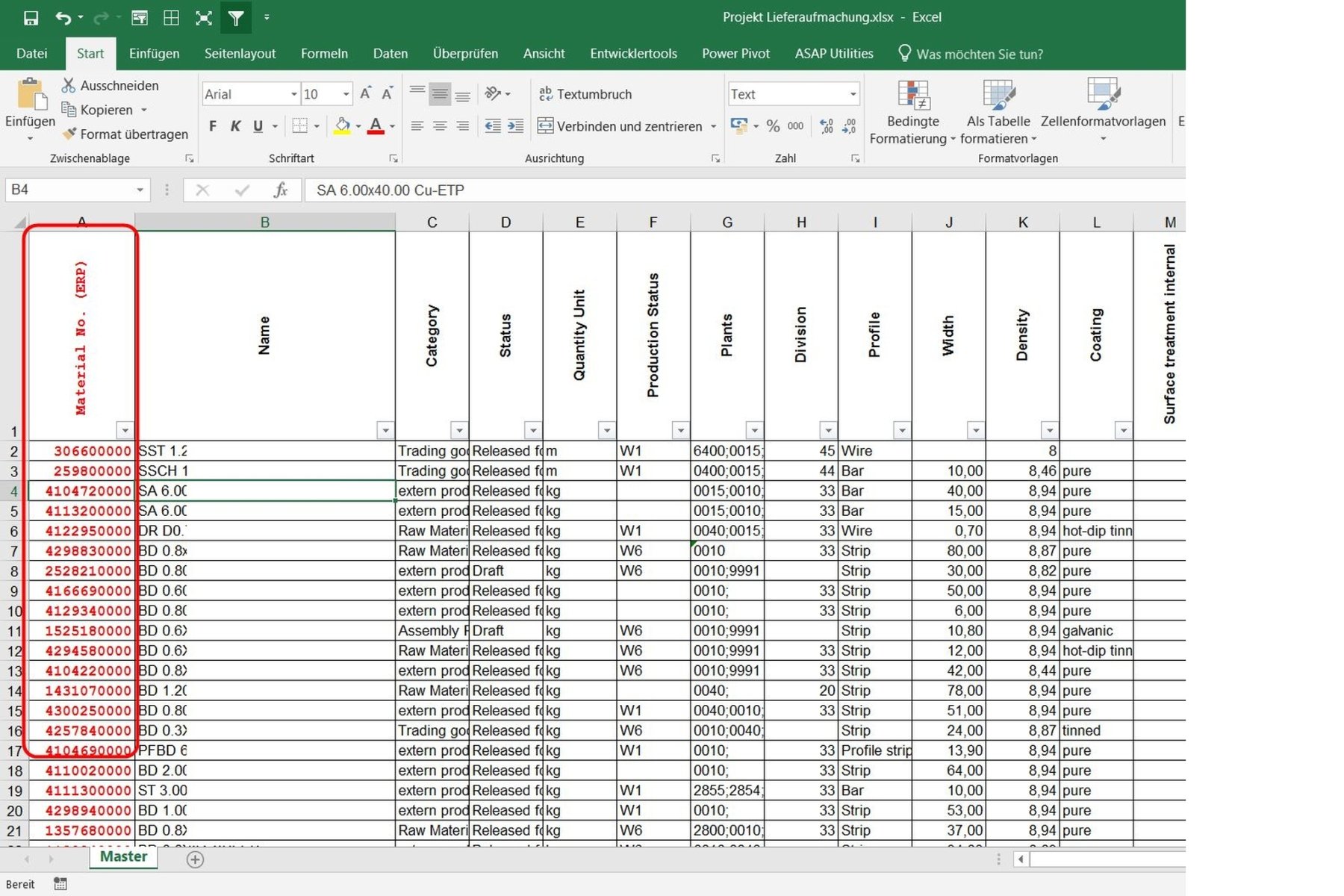The height and width of the screenshot is (896, 1344).
Task: Open Bedingte Formatierung menu
Action: tap(912, 112)
